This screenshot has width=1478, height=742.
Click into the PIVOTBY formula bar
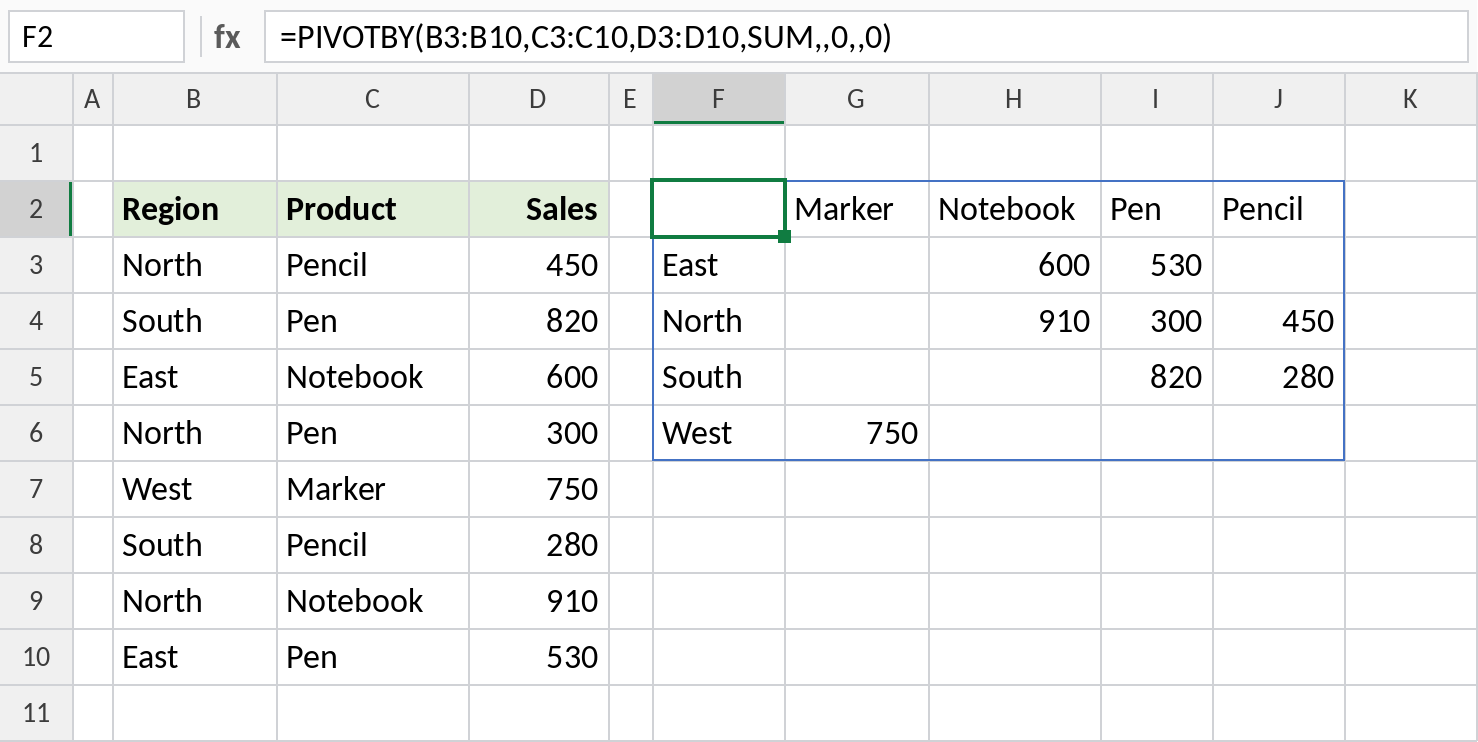click(x=866, y=38)
